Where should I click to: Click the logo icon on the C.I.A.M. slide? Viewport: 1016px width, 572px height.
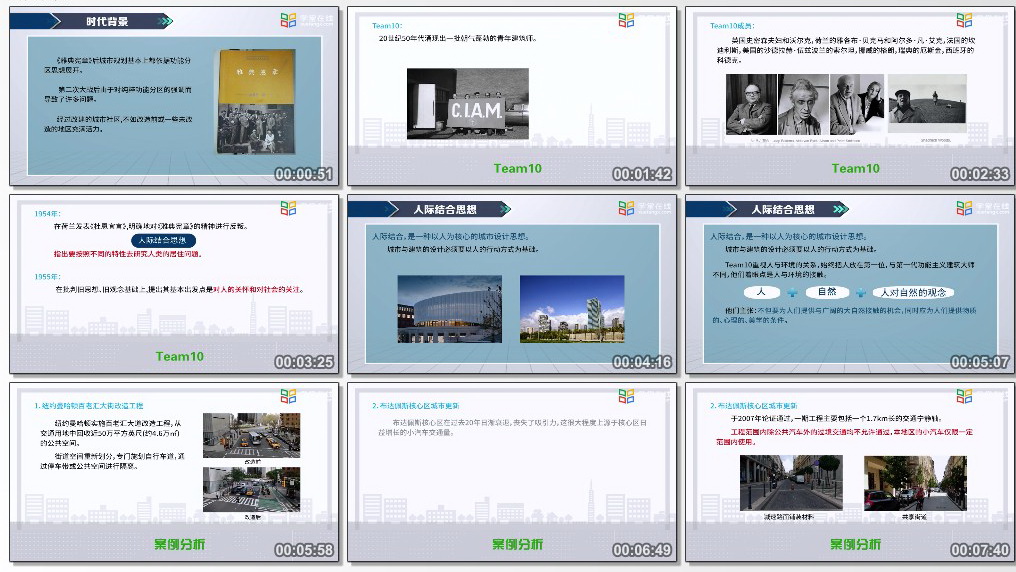point(626,20)
